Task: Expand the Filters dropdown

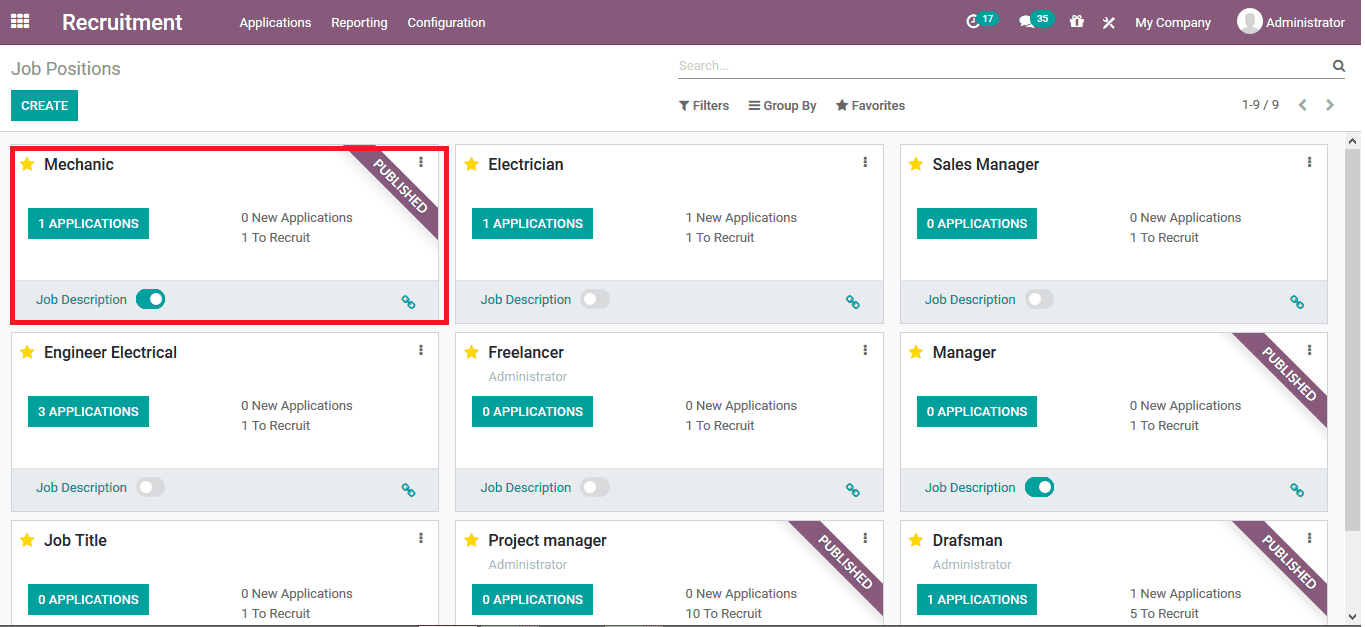Action: point(704,105)
